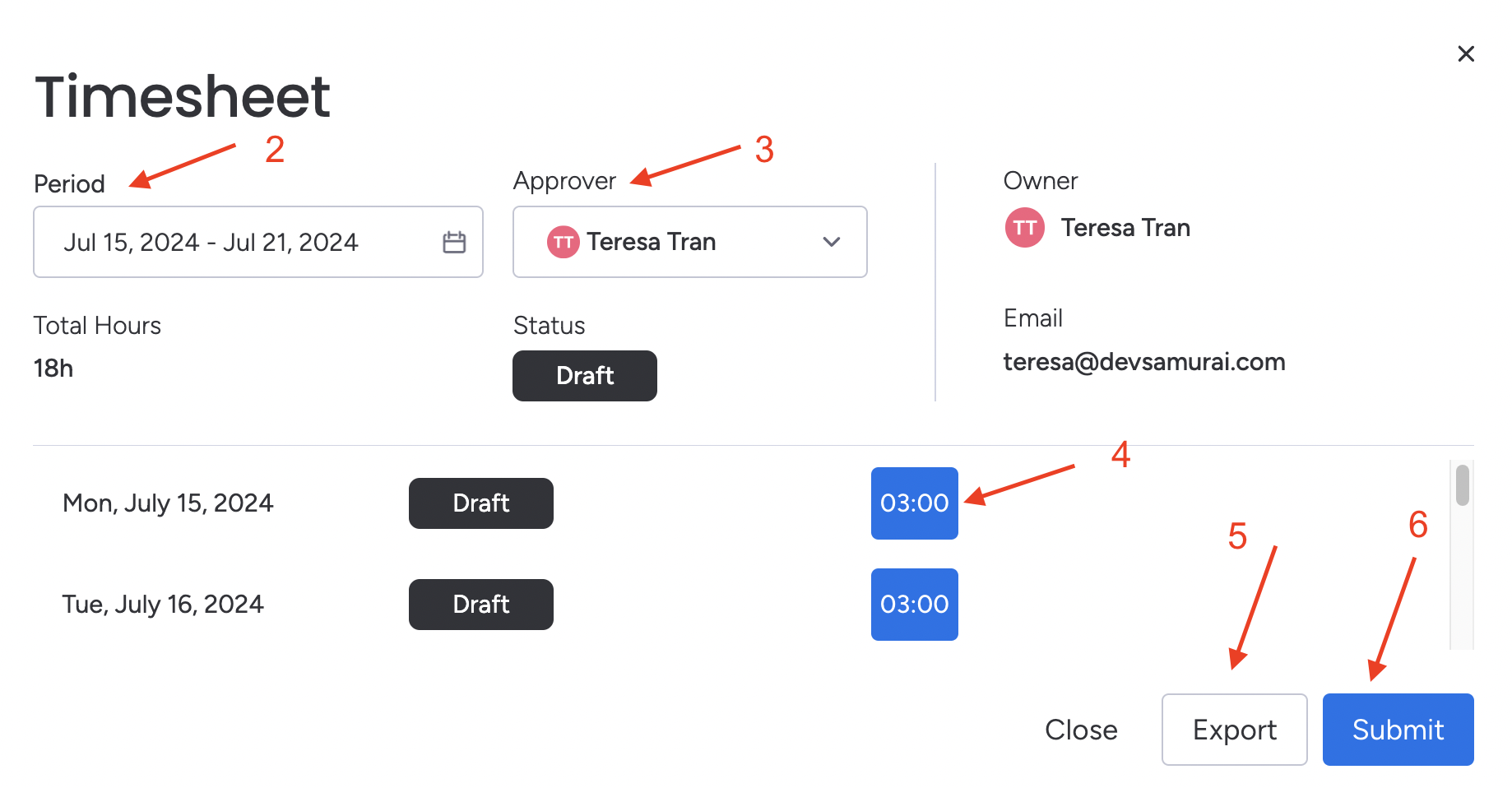Open the 03:00 entry for Monday July 15

click(914, 503)
